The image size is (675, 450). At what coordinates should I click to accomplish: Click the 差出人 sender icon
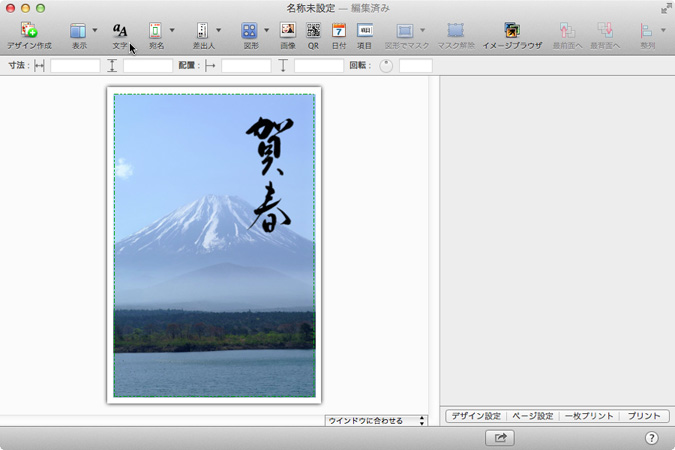click(202, 32)
